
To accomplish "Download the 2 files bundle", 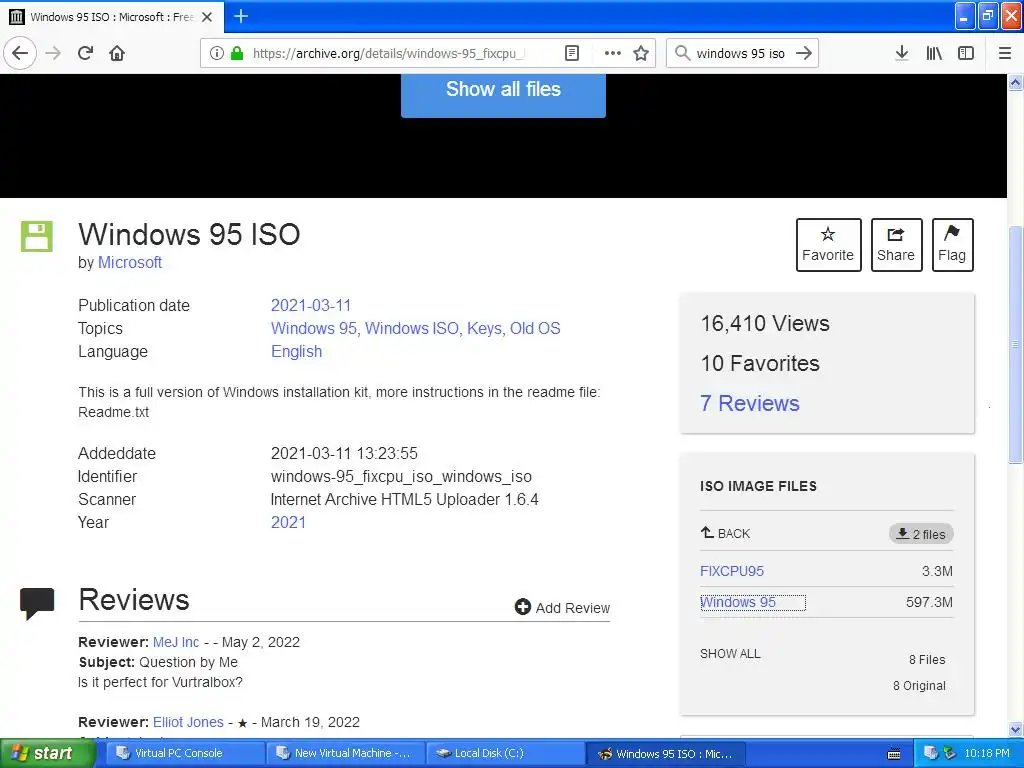I will [921, 534].
